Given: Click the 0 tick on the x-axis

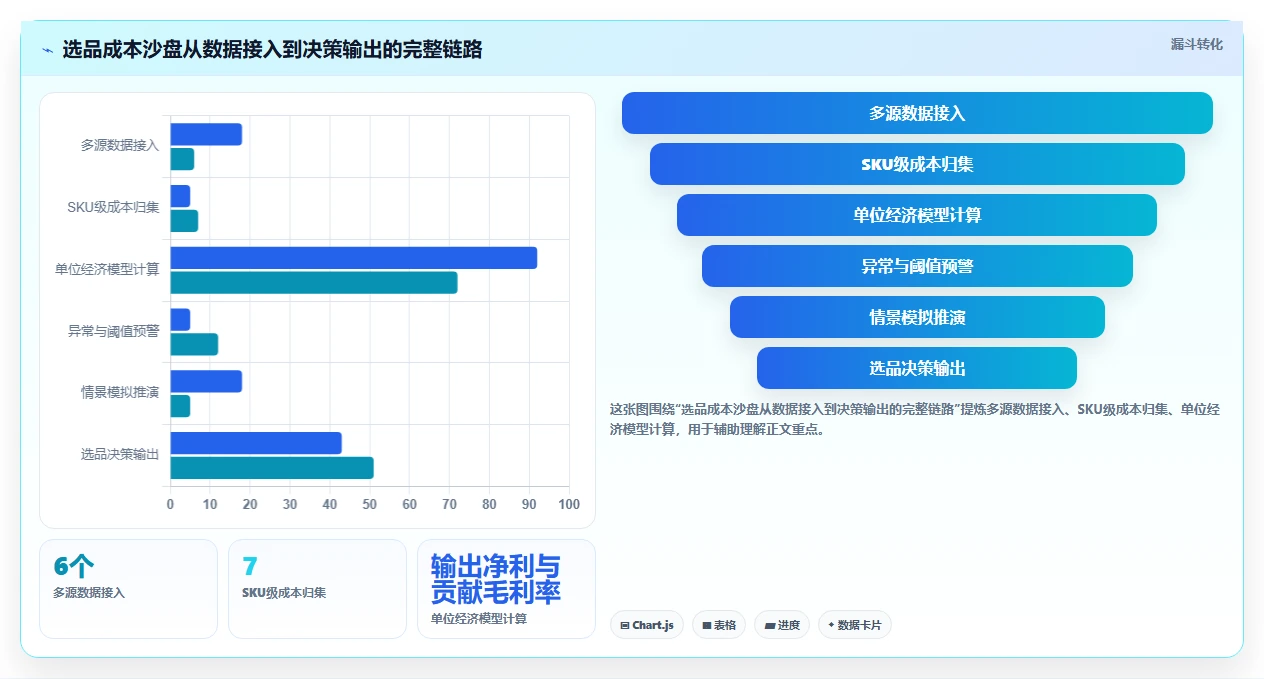Looking at the screenshot, I should (x=170, y=504).
